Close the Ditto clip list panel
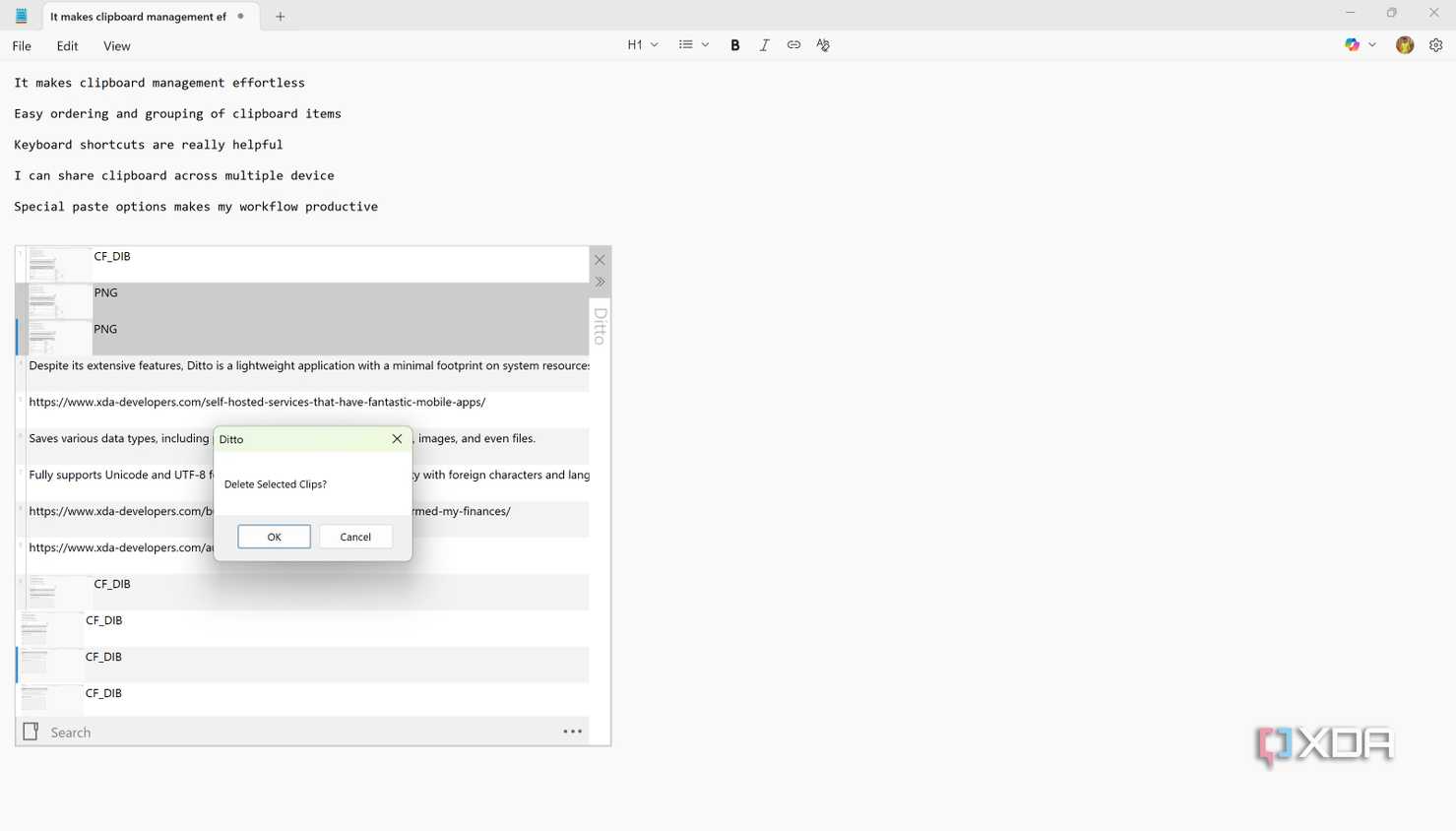Screen dimensions: 1456x831 tap(600, 260)
